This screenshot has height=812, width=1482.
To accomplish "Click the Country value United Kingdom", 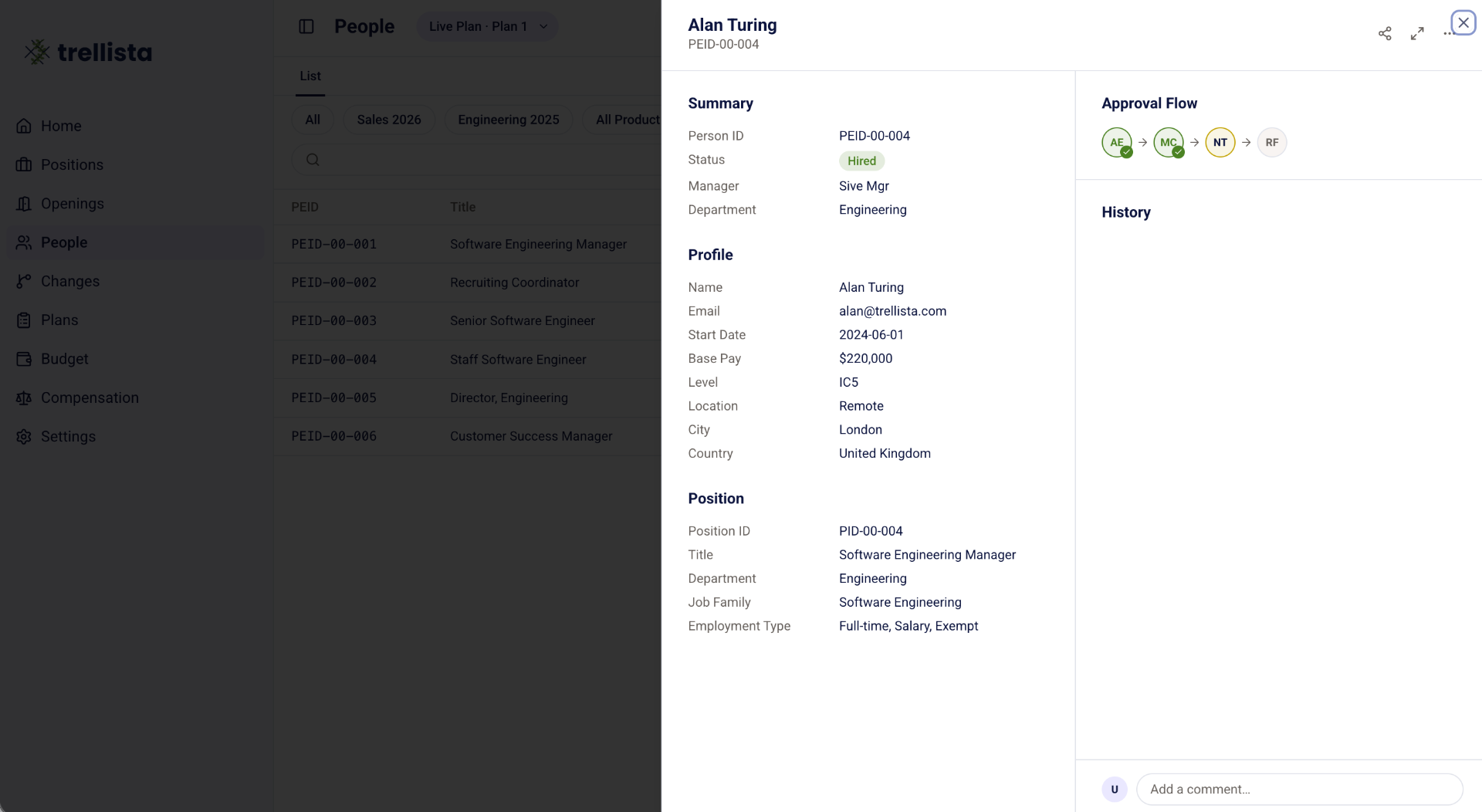I will coord(885,454).
